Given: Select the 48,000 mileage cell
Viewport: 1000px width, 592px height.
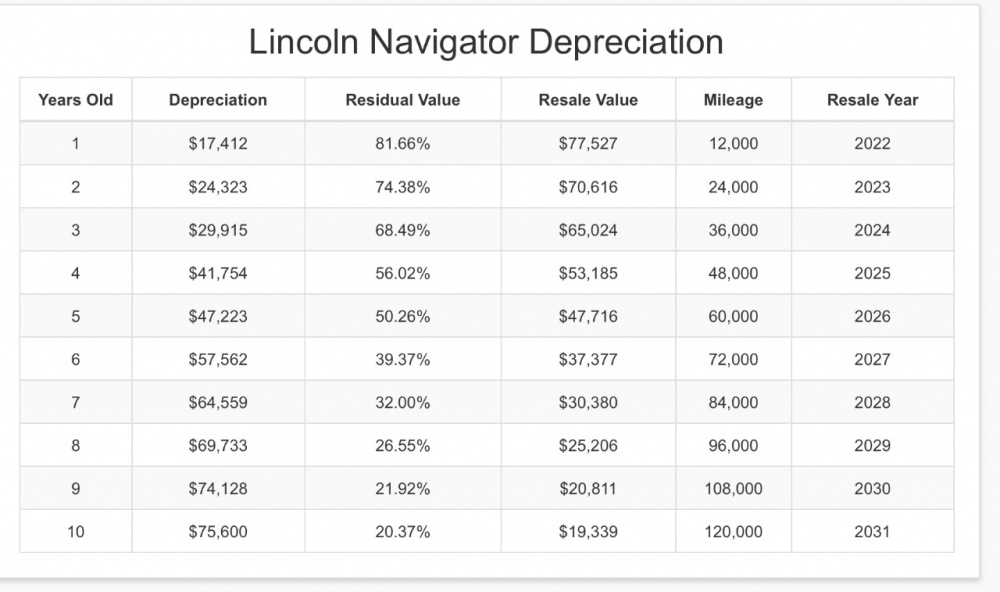Looking at the screenshot, I should 733,273.
